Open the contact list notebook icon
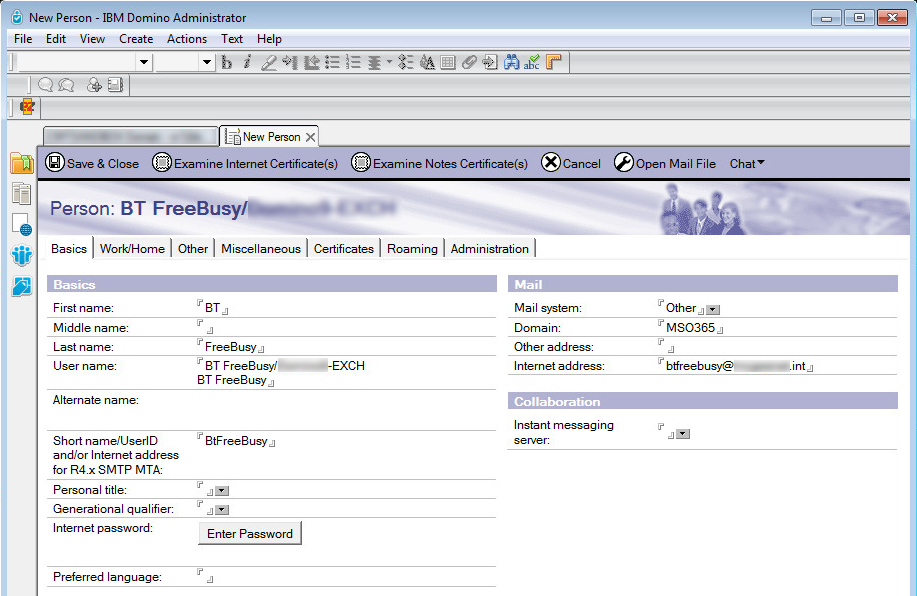 pyautogui.click(x=115, y=85)
